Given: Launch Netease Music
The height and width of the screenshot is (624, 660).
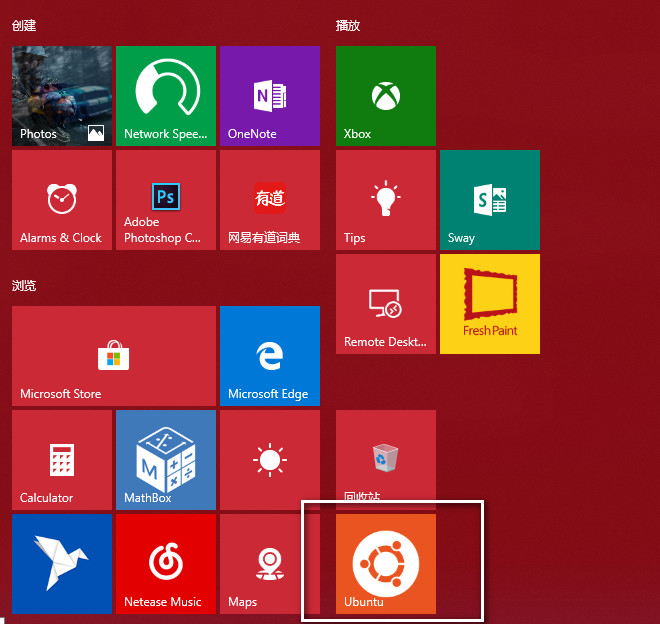Looking at the screenshot, I should [165, 564].
